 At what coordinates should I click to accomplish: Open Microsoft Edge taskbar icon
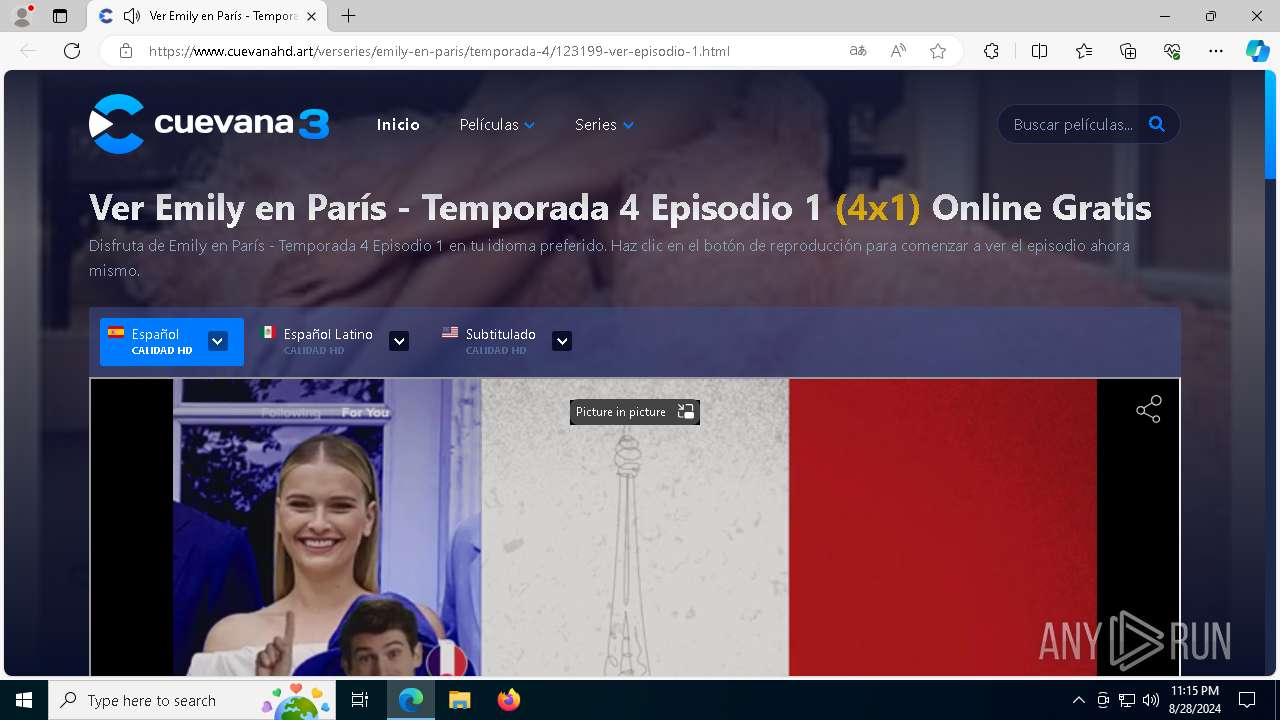411,700
